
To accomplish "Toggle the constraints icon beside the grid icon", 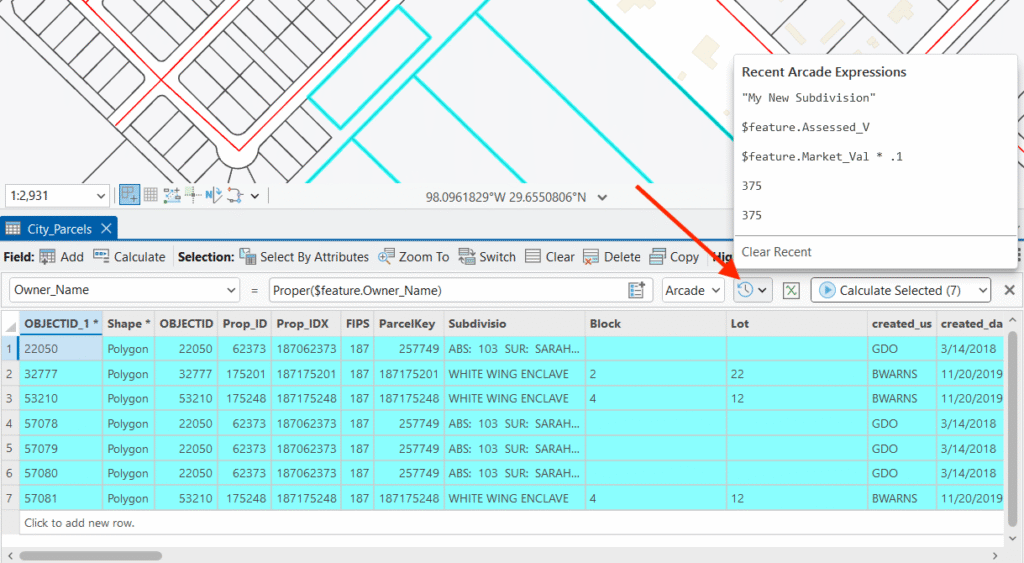I will (171, 195).
